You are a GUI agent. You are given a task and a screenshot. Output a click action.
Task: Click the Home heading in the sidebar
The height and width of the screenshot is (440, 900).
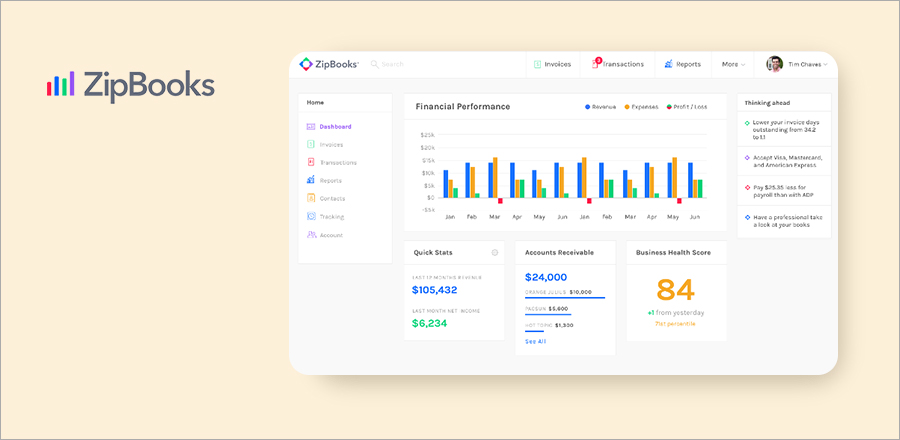[315, 103]
